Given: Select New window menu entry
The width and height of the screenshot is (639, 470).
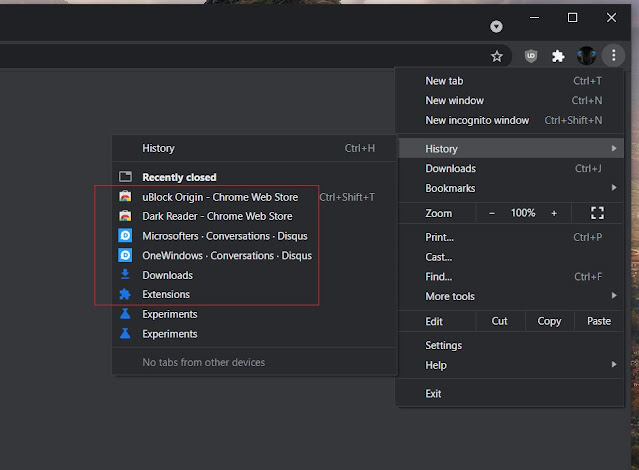Looking at the screenshot, I should coord(509,100).
